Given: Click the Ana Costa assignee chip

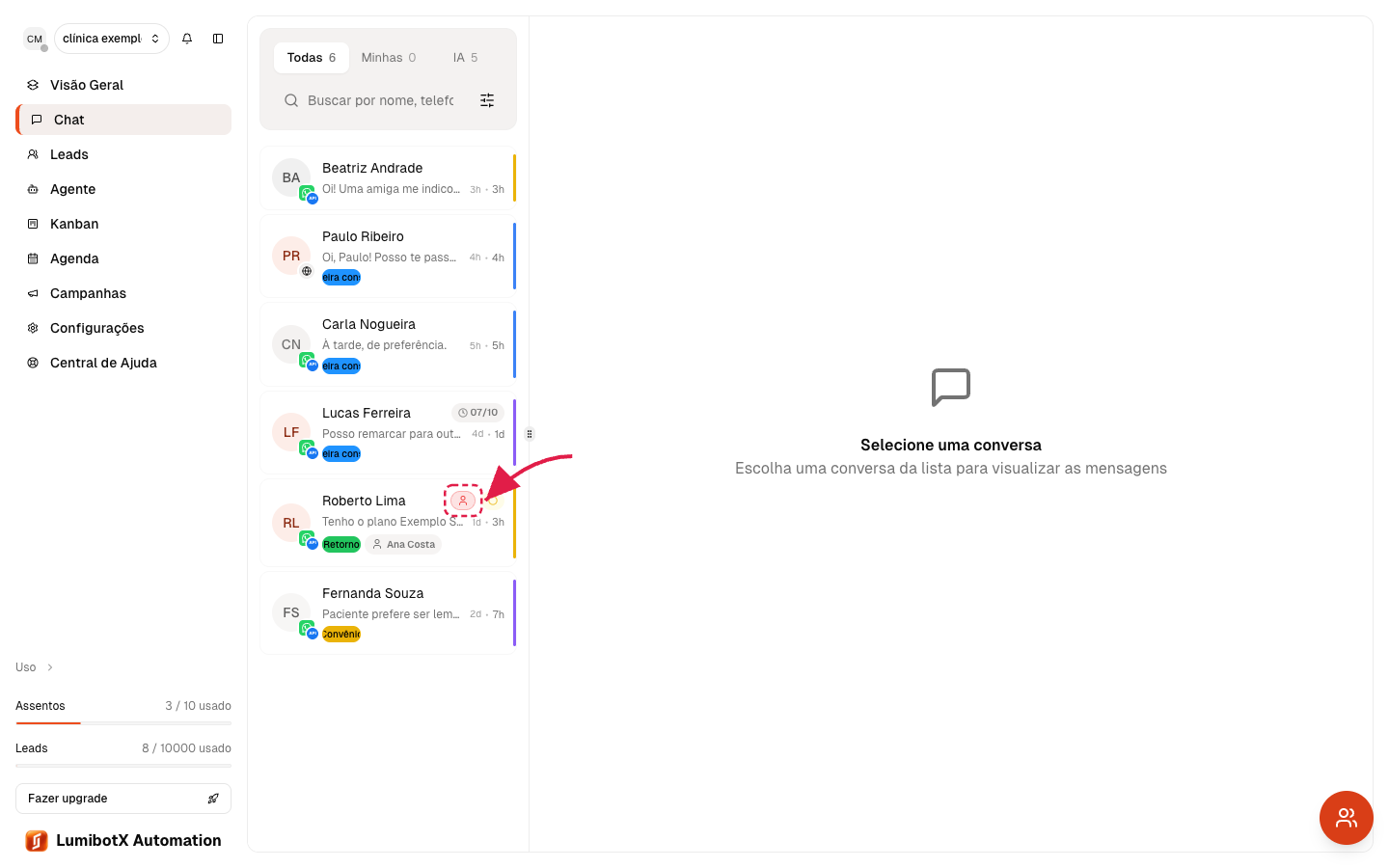Looking at the screenshot, I should (403, 545).
